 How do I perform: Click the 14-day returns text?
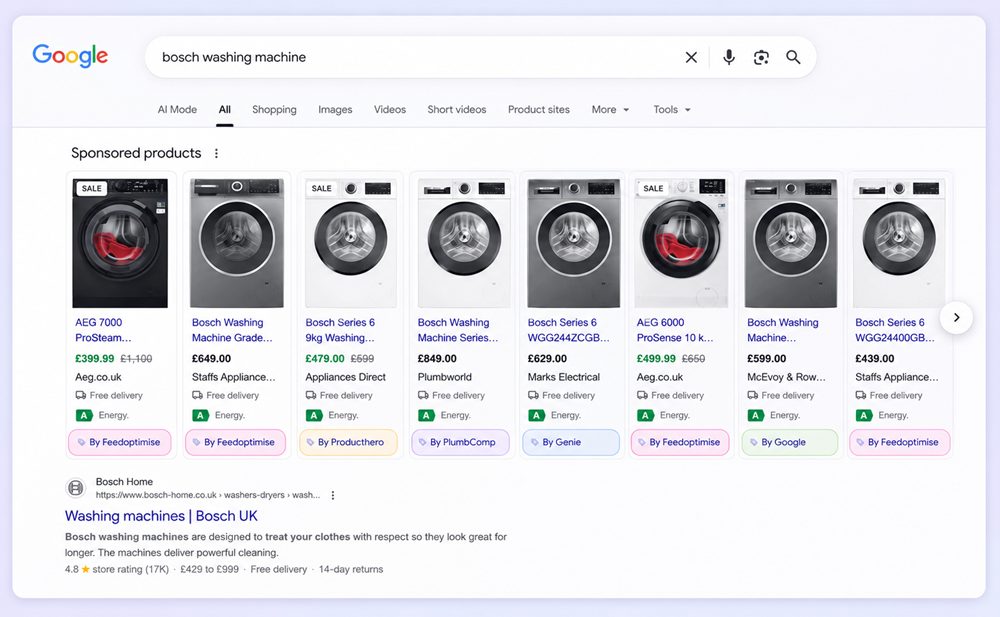coord(351,569)
